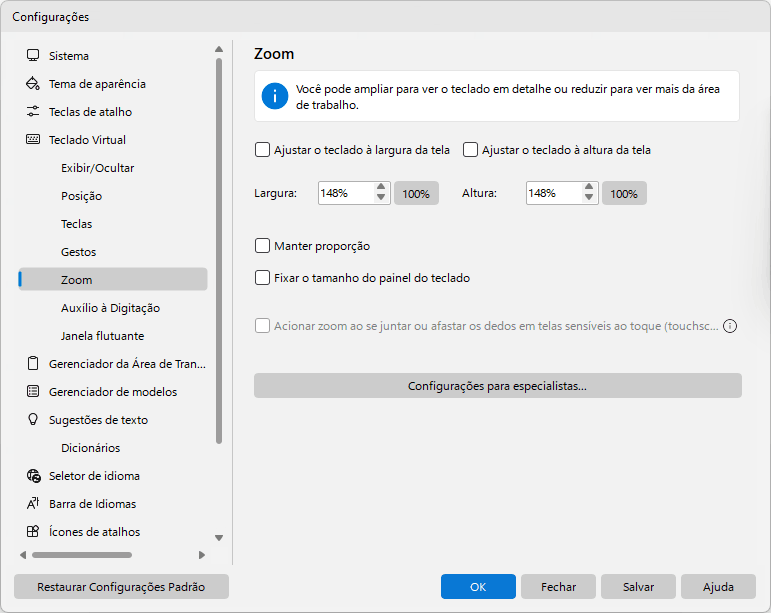Click the Tema de aparência paint bucket icon
Image resolution: width=771 pixels, height=613 pixels.
click(x=33, y=84)
